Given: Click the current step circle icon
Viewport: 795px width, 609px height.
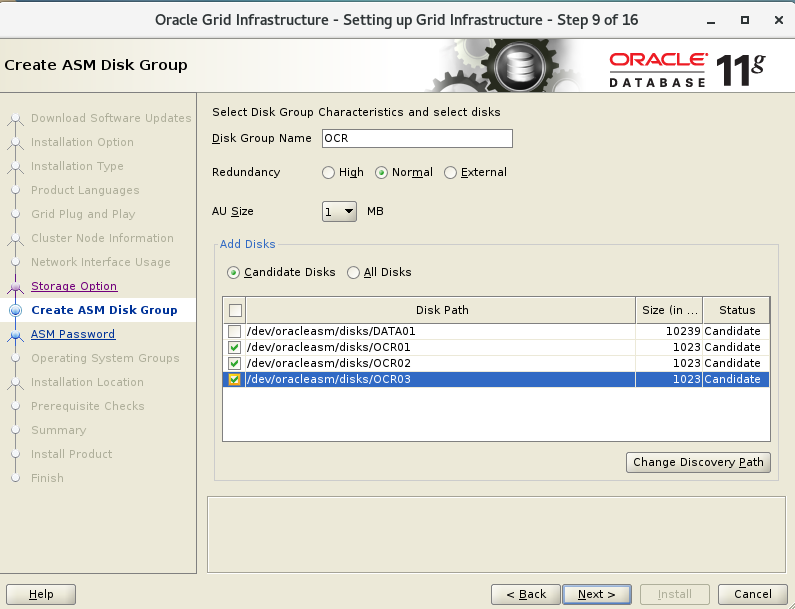Looking at the screenshot, I should point(16,310).
